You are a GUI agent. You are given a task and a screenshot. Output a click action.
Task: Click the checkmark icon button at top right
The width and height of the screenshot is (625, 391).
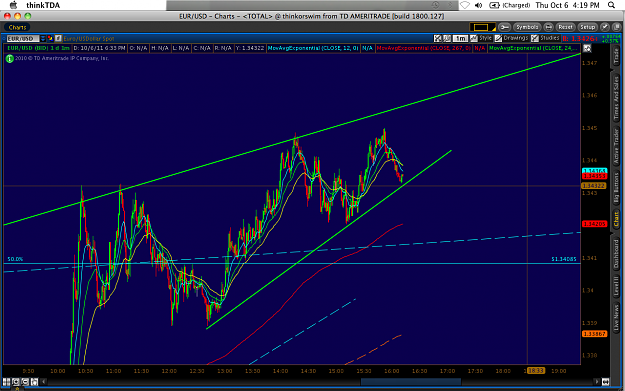click(605, 27)
